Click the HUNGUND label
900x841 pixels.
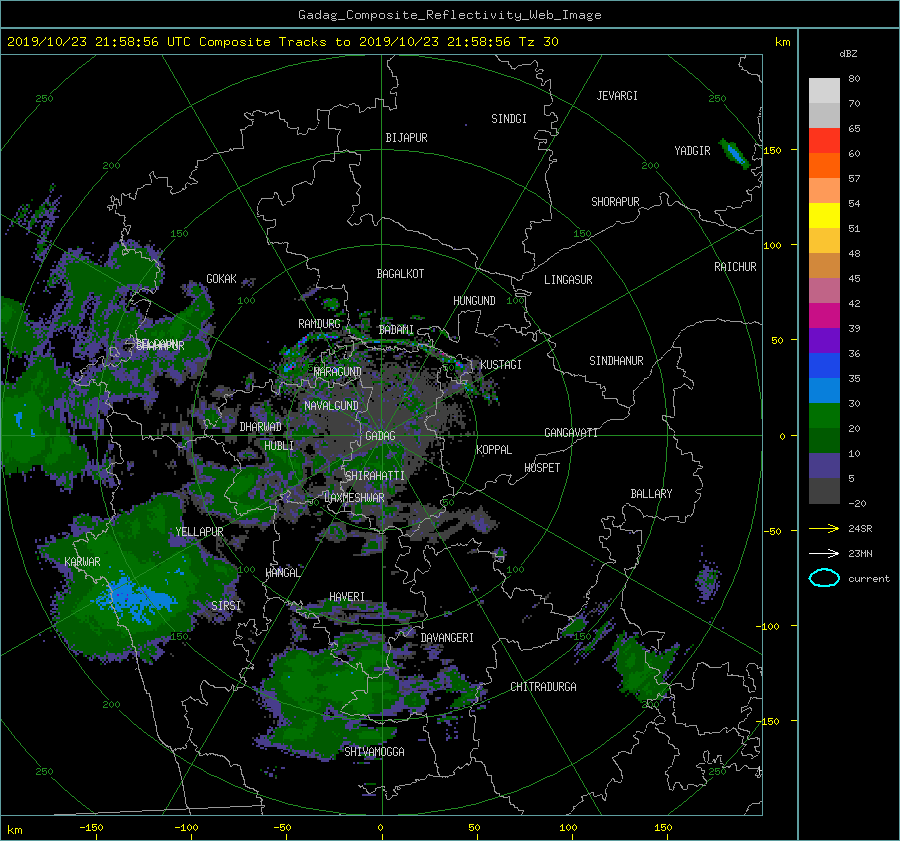coord(474,301)
